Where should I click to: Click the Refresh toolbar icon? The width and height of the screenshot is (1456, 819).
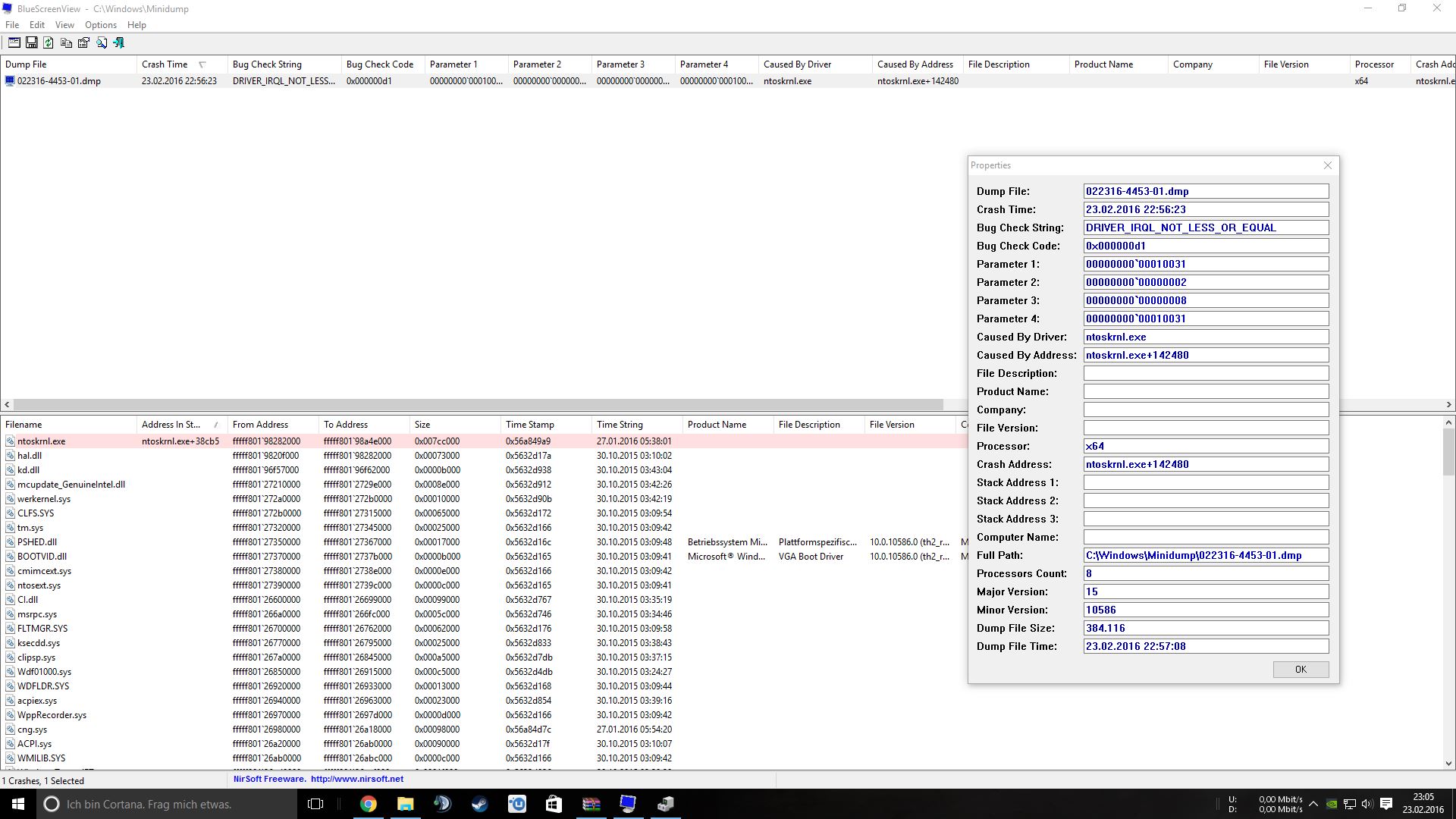click(x=49, y=43)
